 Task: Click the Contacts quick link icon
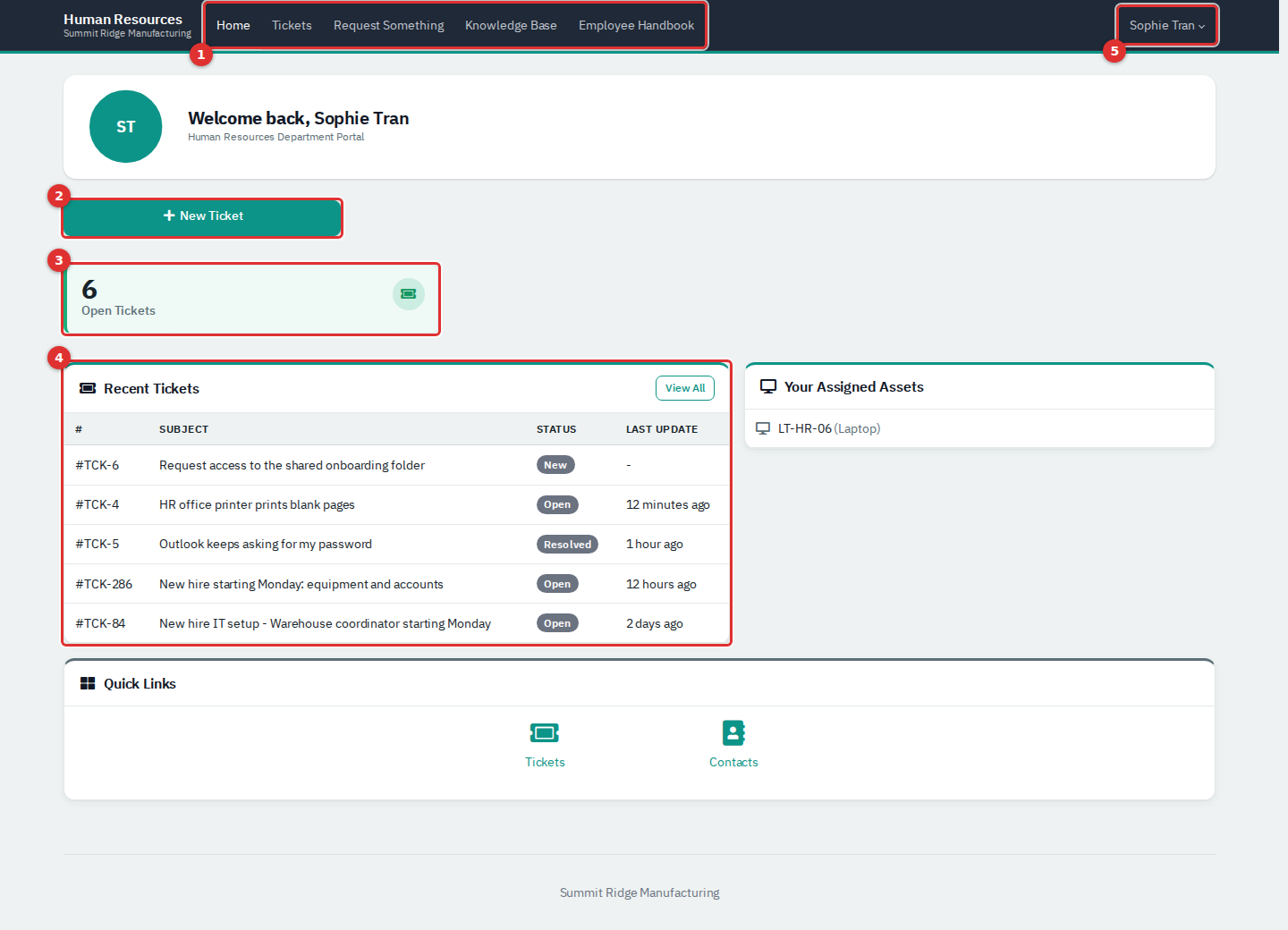(733, 733)
